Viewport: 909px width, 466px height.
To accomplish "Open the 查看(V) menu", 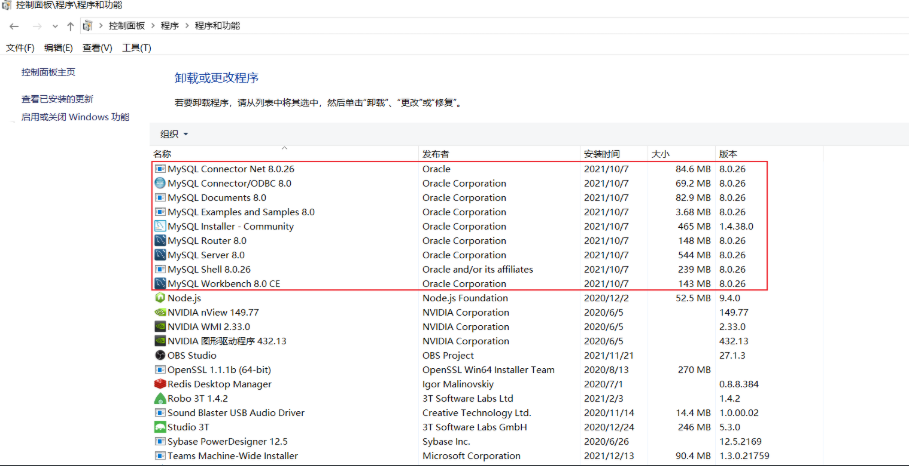I will [x=97, y=48].
